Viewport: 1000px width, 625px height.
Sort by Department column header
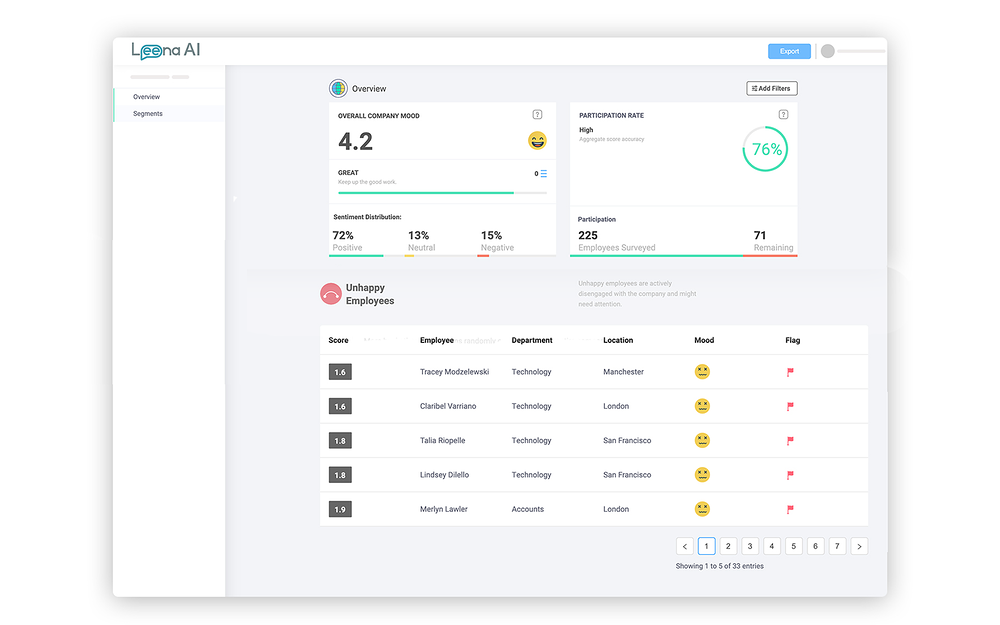(532, 341)
